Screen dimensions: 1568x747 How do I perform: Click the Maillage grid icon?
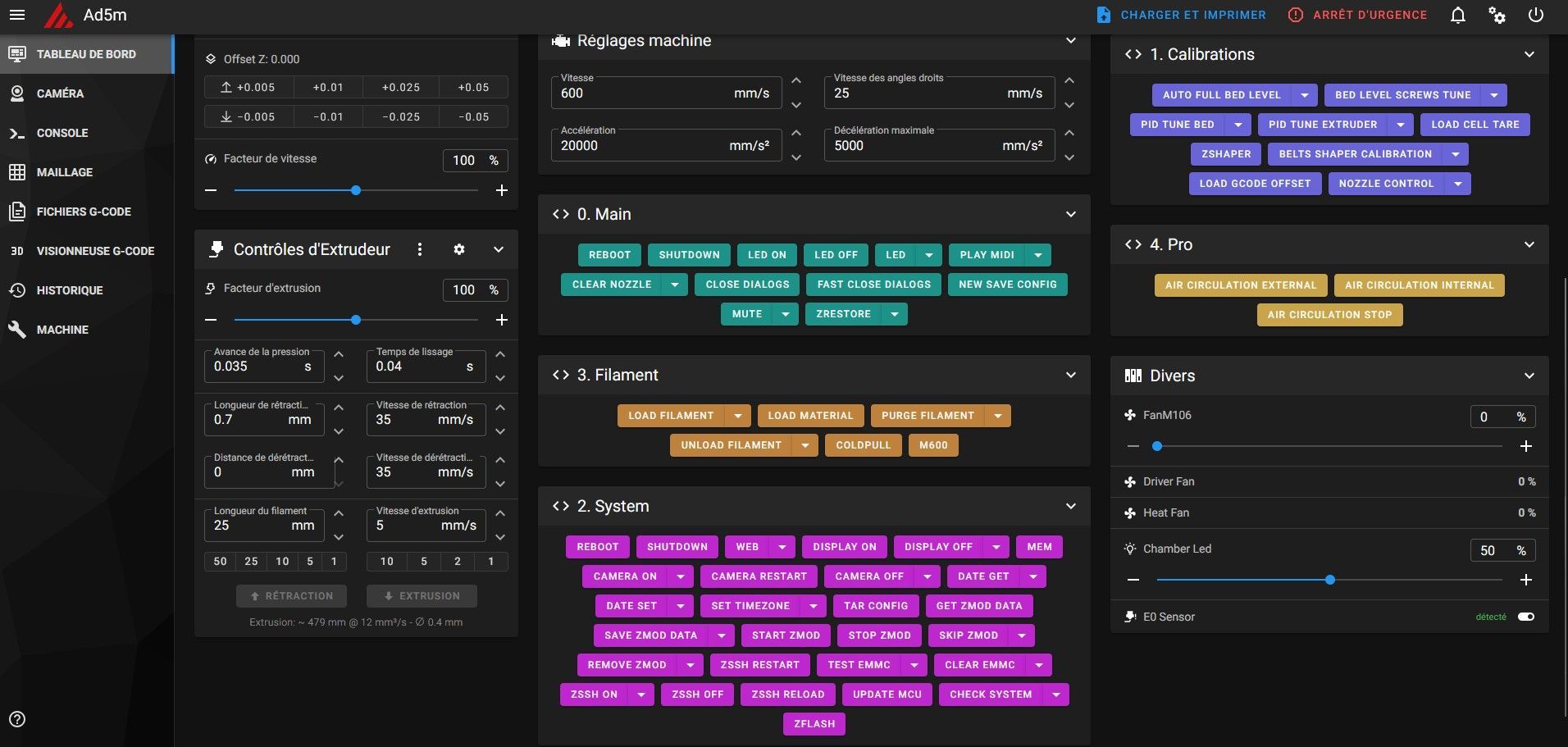tap(17, 172)
